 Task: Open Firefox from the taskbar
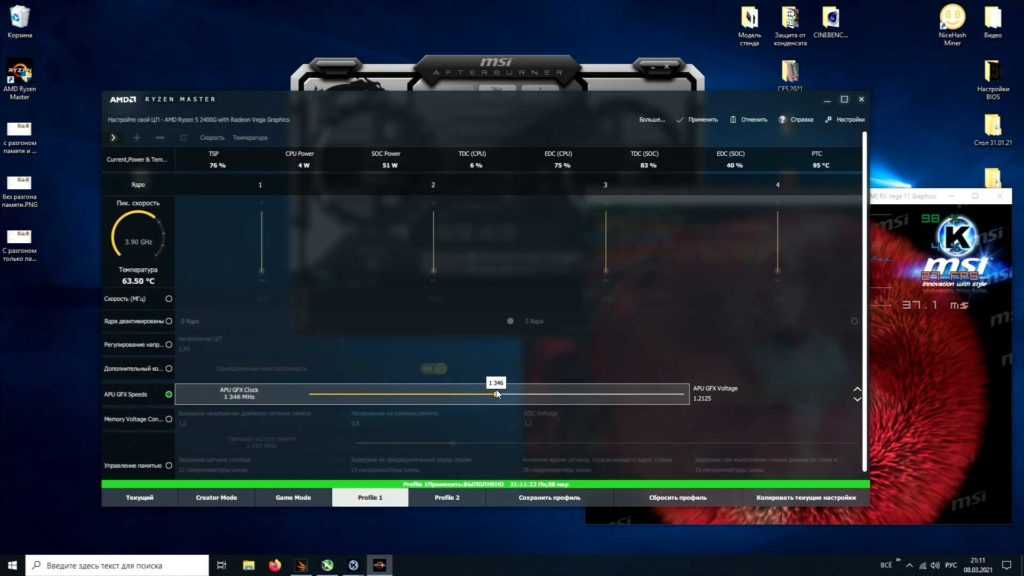point(275,565)
